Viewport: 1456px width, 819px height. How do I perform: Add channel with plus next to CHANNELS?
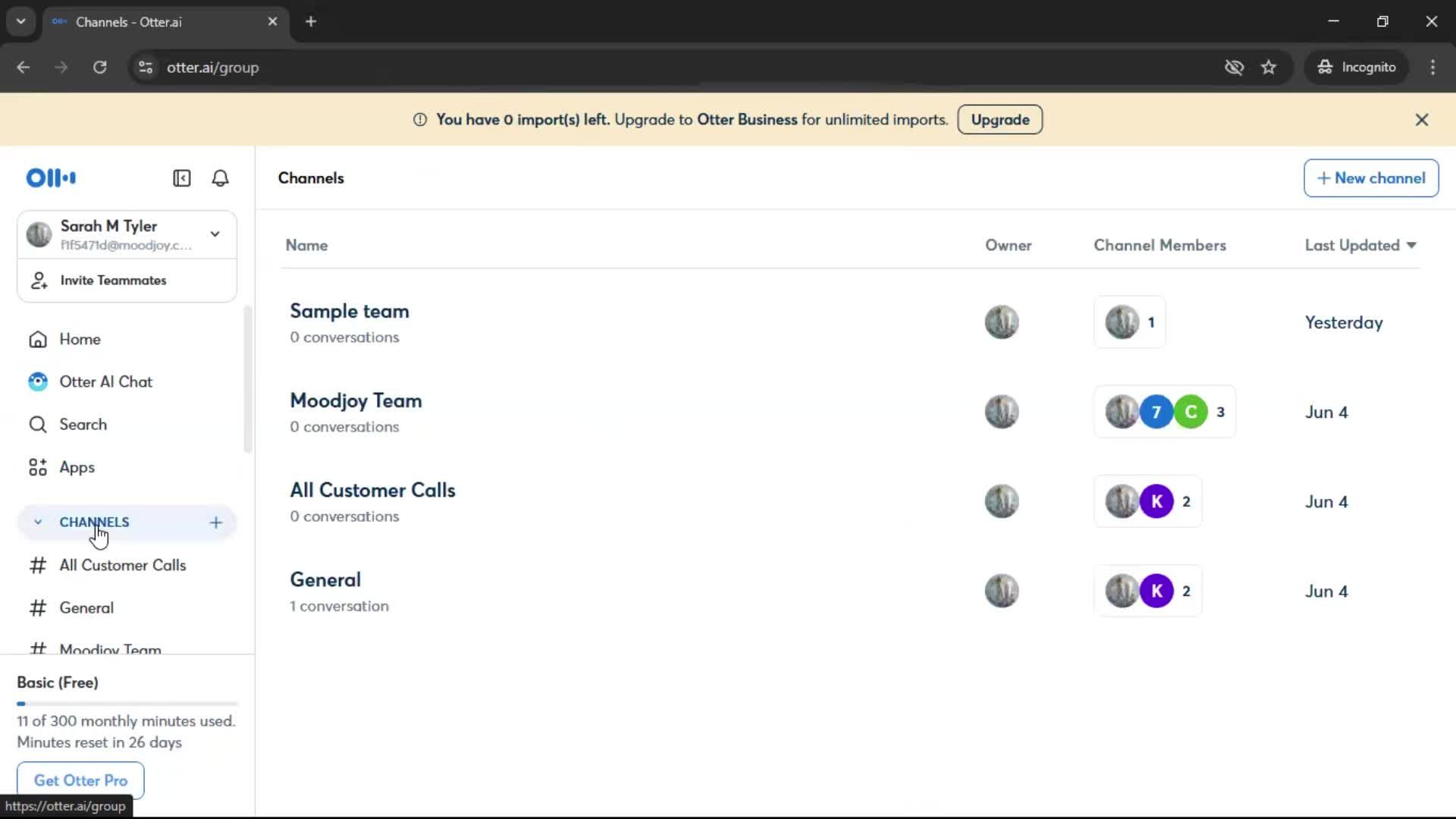point(216,522)
